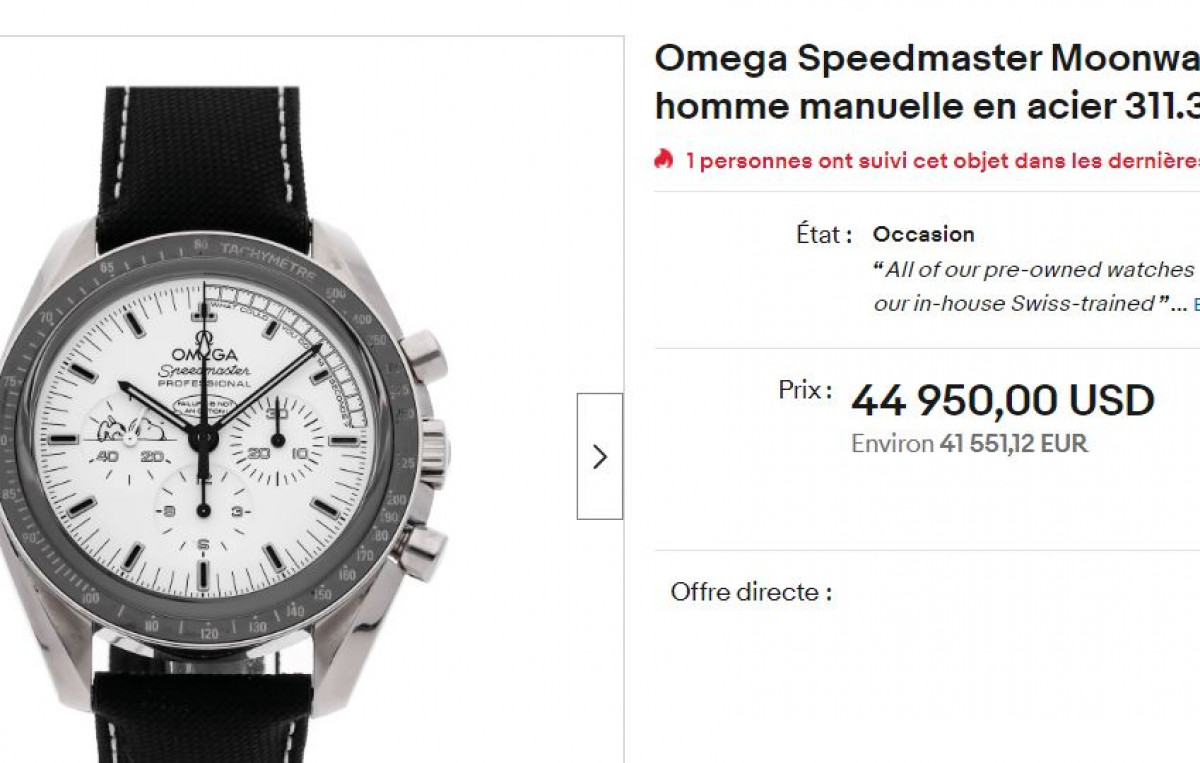Image resolution: width=1200 pixels, height=763 pixels.
Task: Click the 'All of our pre-owned watches' description
Action: pos(1035,270)
